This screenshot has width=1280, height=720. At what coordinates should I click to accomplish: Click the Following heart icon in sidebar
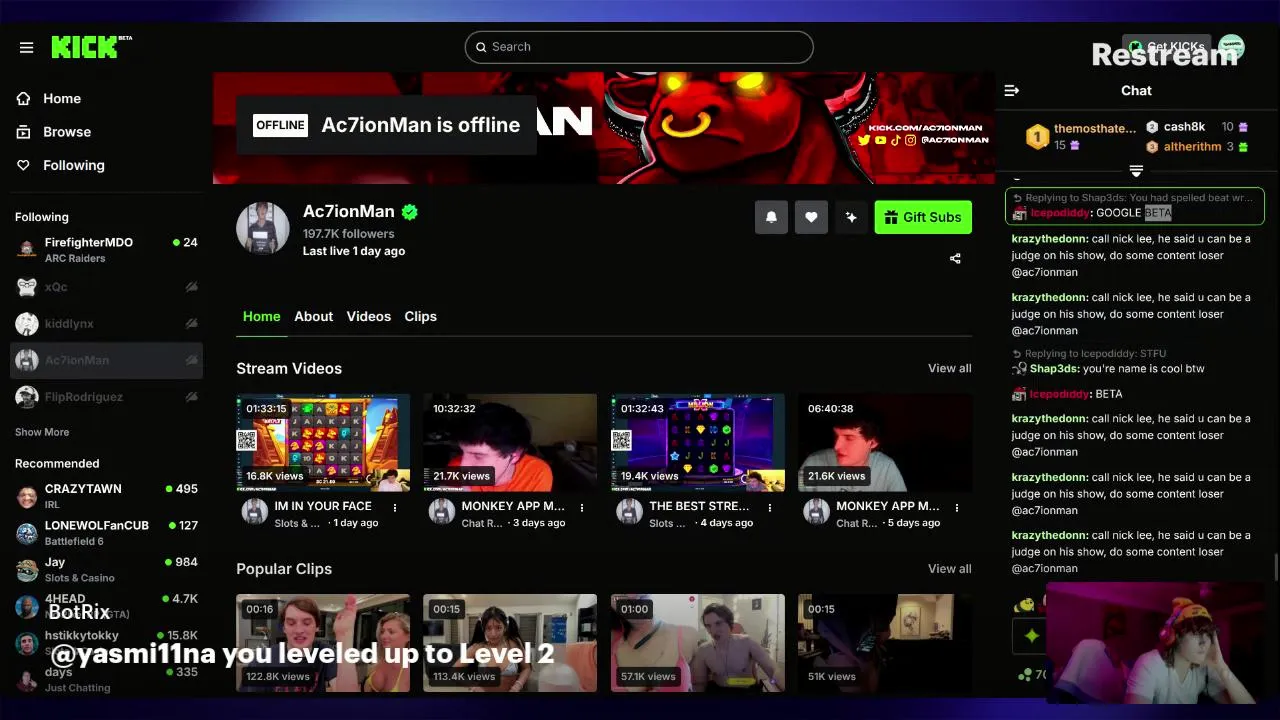(x=24, y=165)
